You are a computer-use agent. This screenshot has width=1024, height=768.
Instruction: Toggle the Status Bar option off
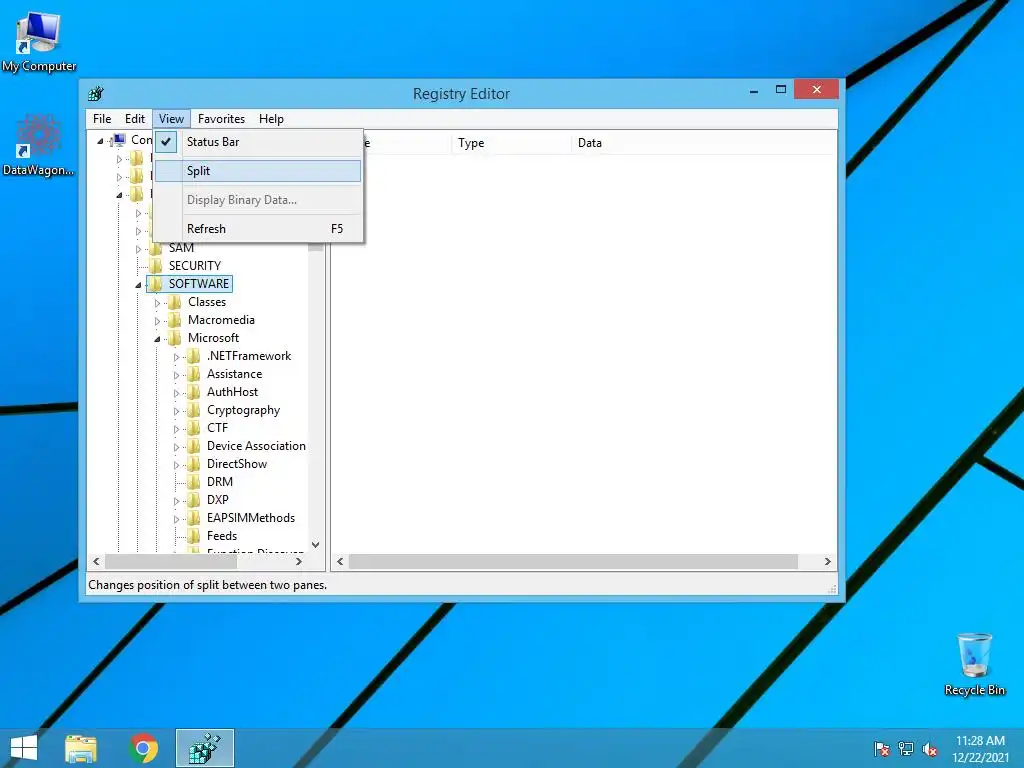point(258,142)
